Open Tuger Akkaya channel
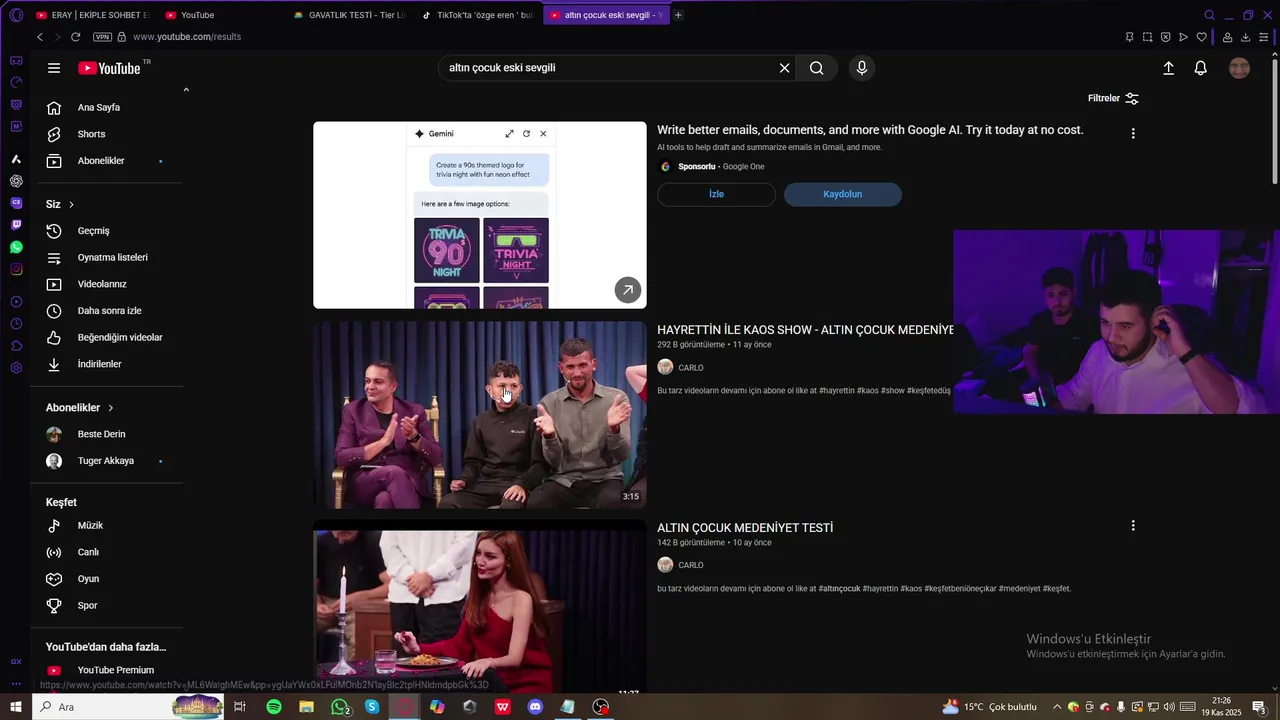The height and width of the screenshot is (720, 1280). [107, 461]
